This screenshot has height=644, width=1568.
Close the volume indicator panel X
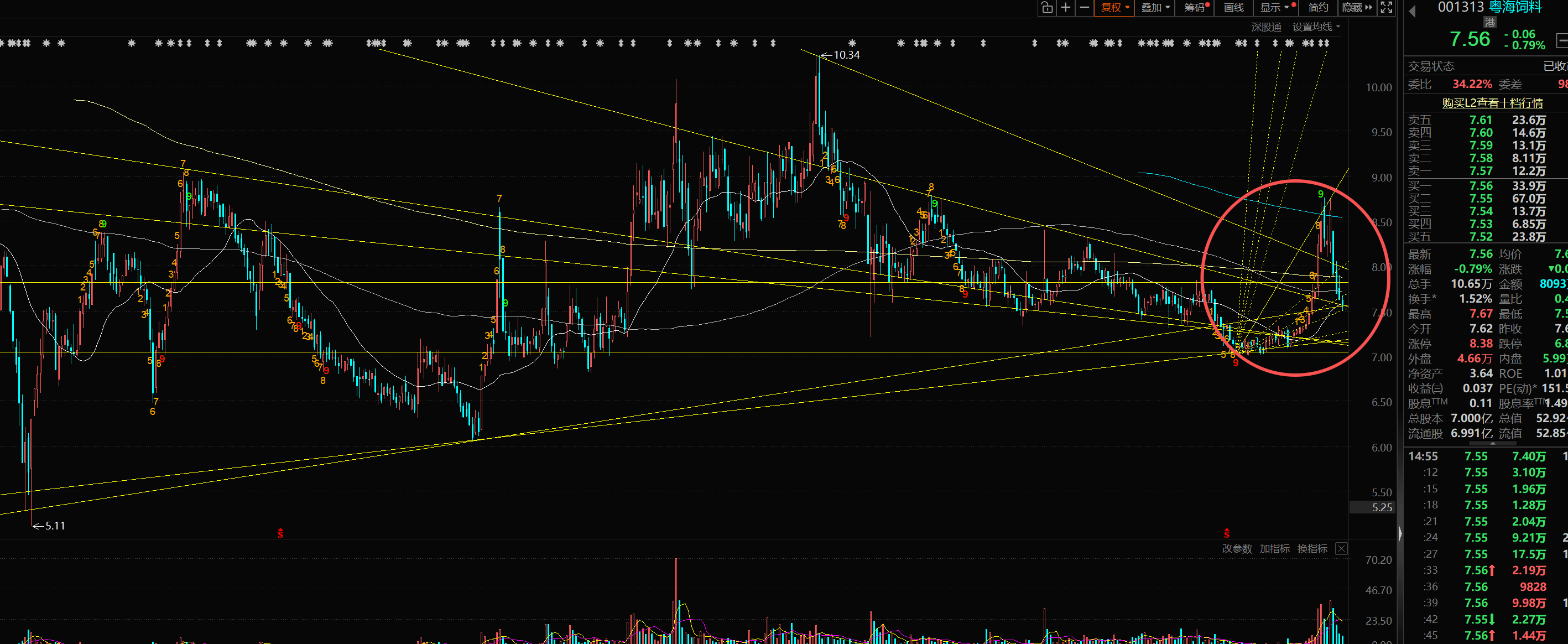point(1341,548)
